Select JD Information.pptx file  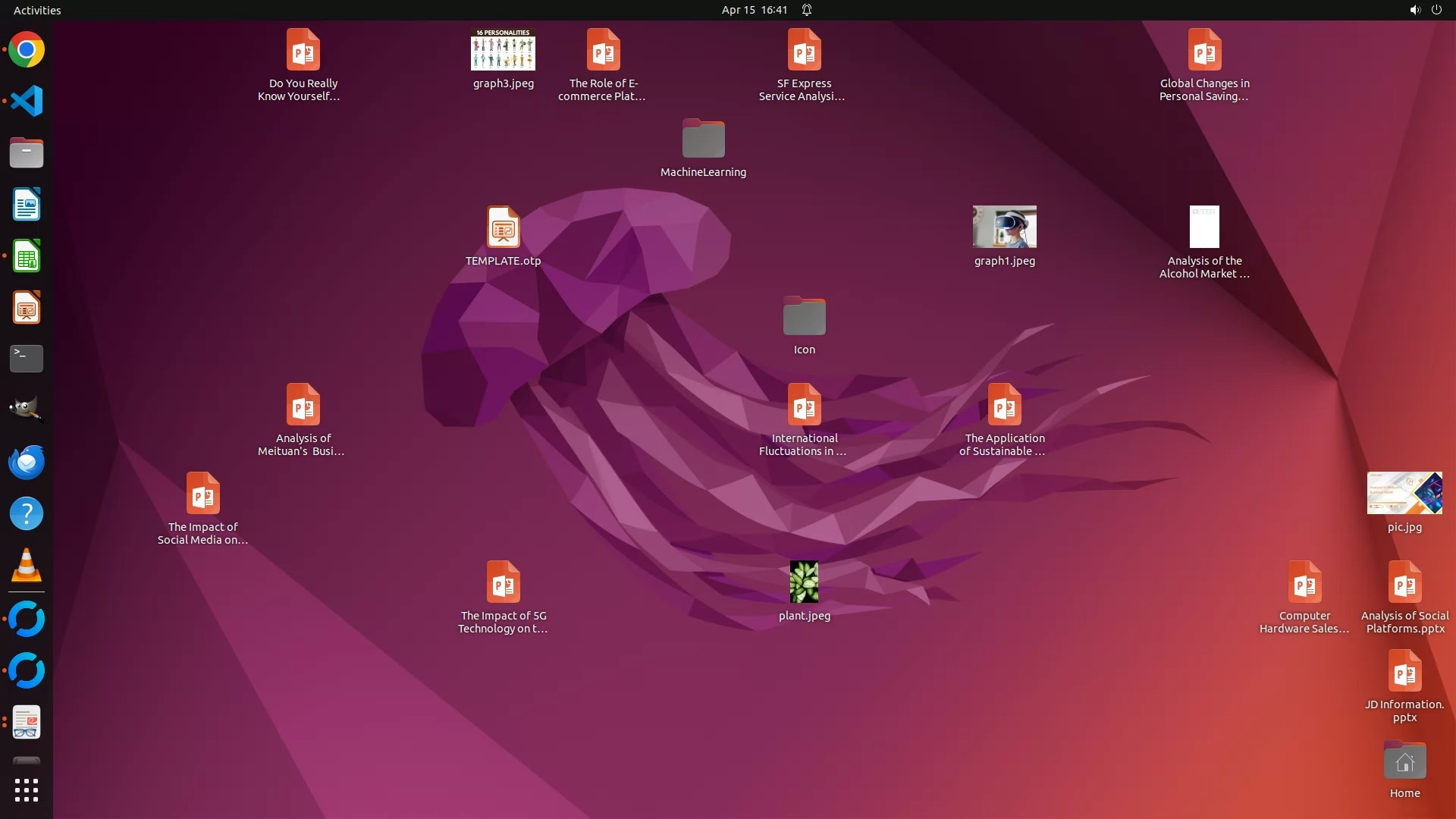(x=1404, y=671)
